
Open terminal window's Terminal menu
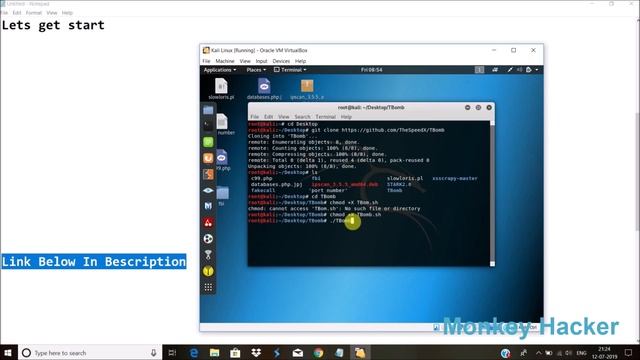tap(325, 117)
